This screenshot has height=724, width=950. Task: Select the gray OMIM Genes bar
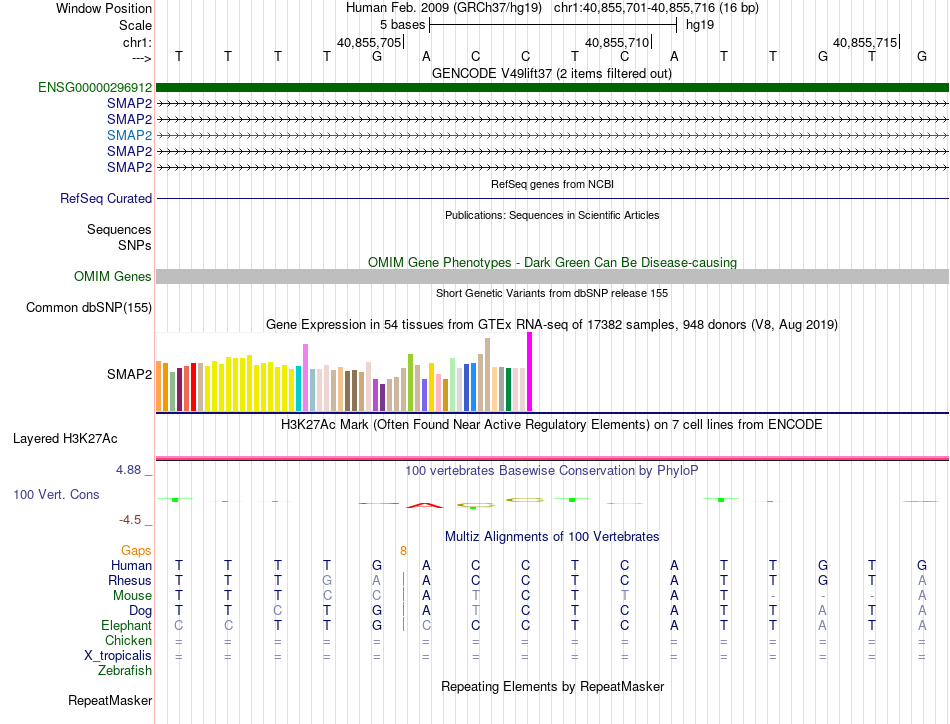click(x=552, y=276)
